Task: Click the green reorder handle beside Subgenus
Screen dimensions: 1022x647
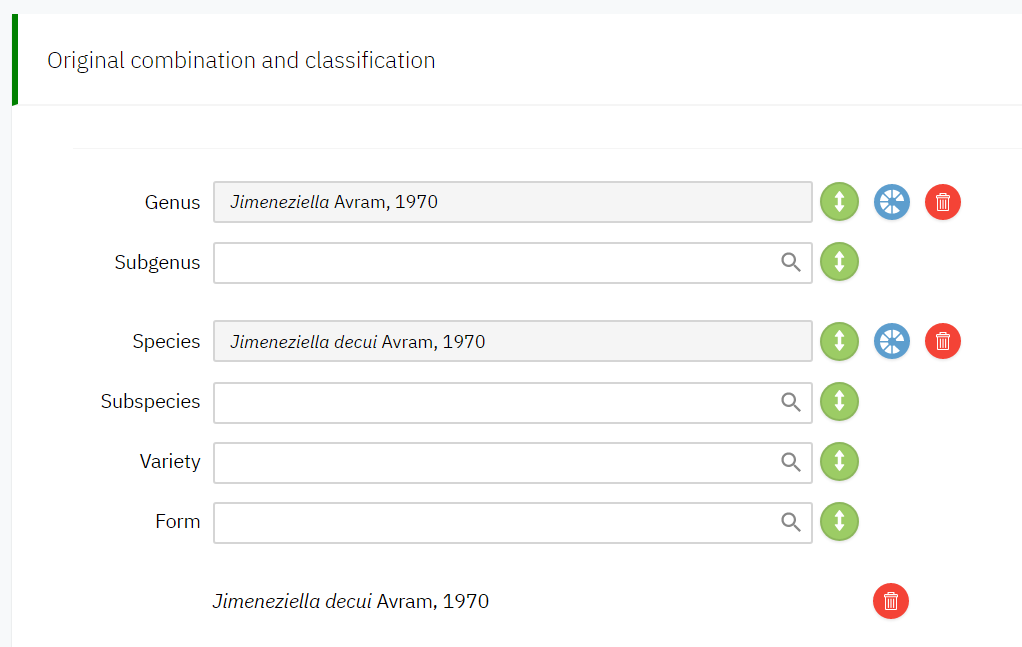Action: [840, 262]
